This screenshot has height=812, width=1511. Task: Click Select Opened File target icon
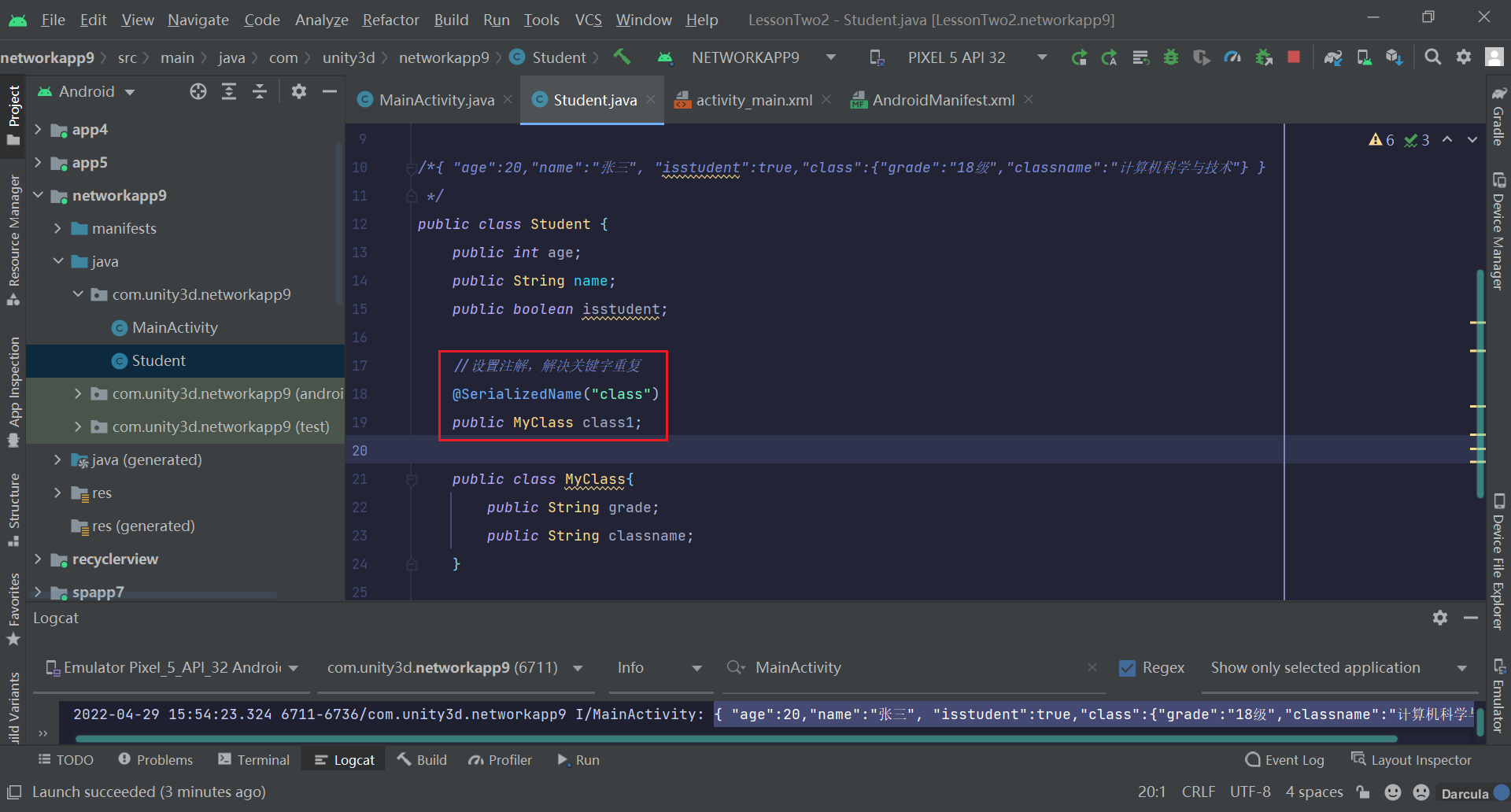click(x=198, y=92)
